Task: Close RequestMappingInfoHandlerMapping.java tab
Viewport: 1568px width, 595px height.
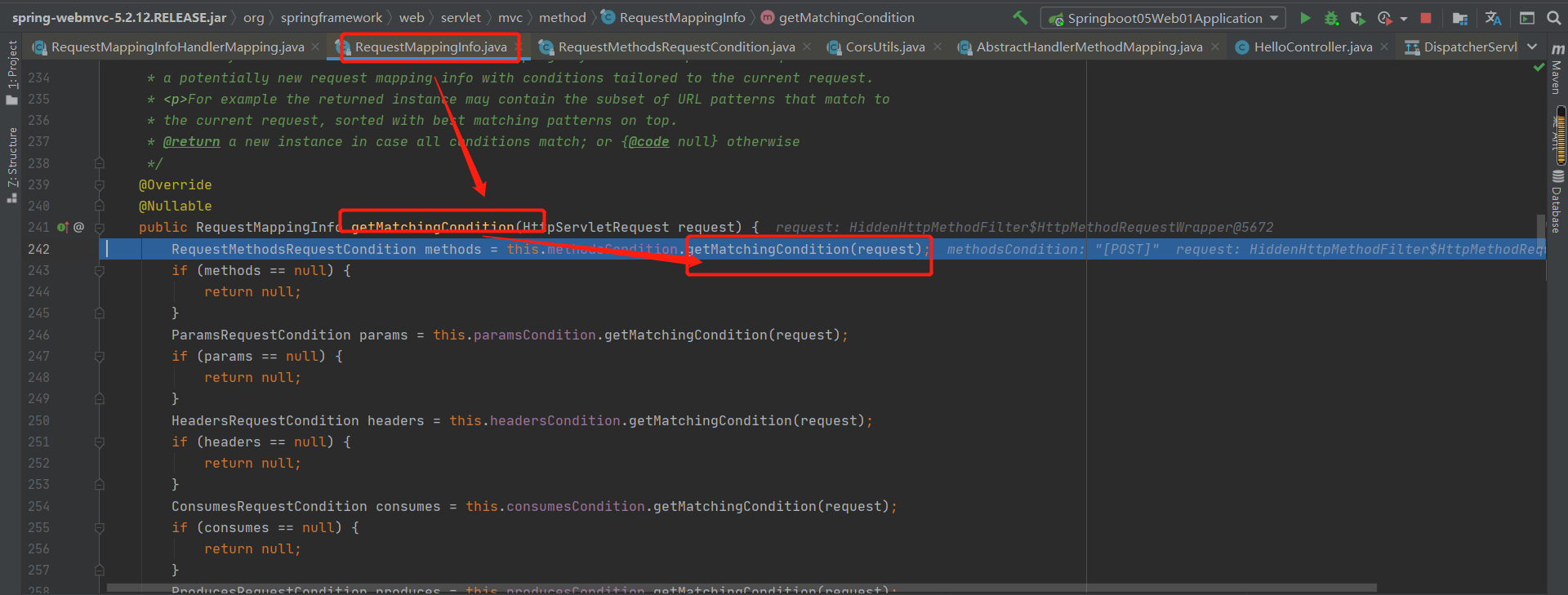Action: 315,47
